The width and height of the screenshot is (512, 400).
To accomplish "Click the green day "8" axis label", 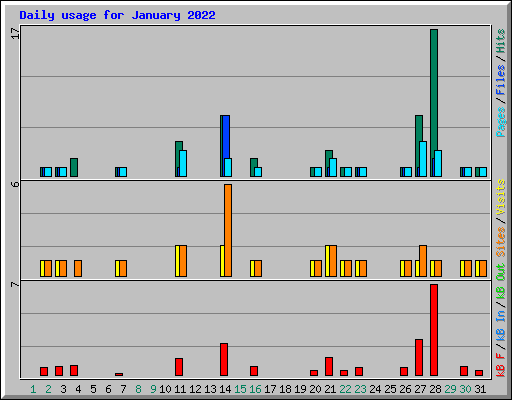I will [x=138, y=389].
